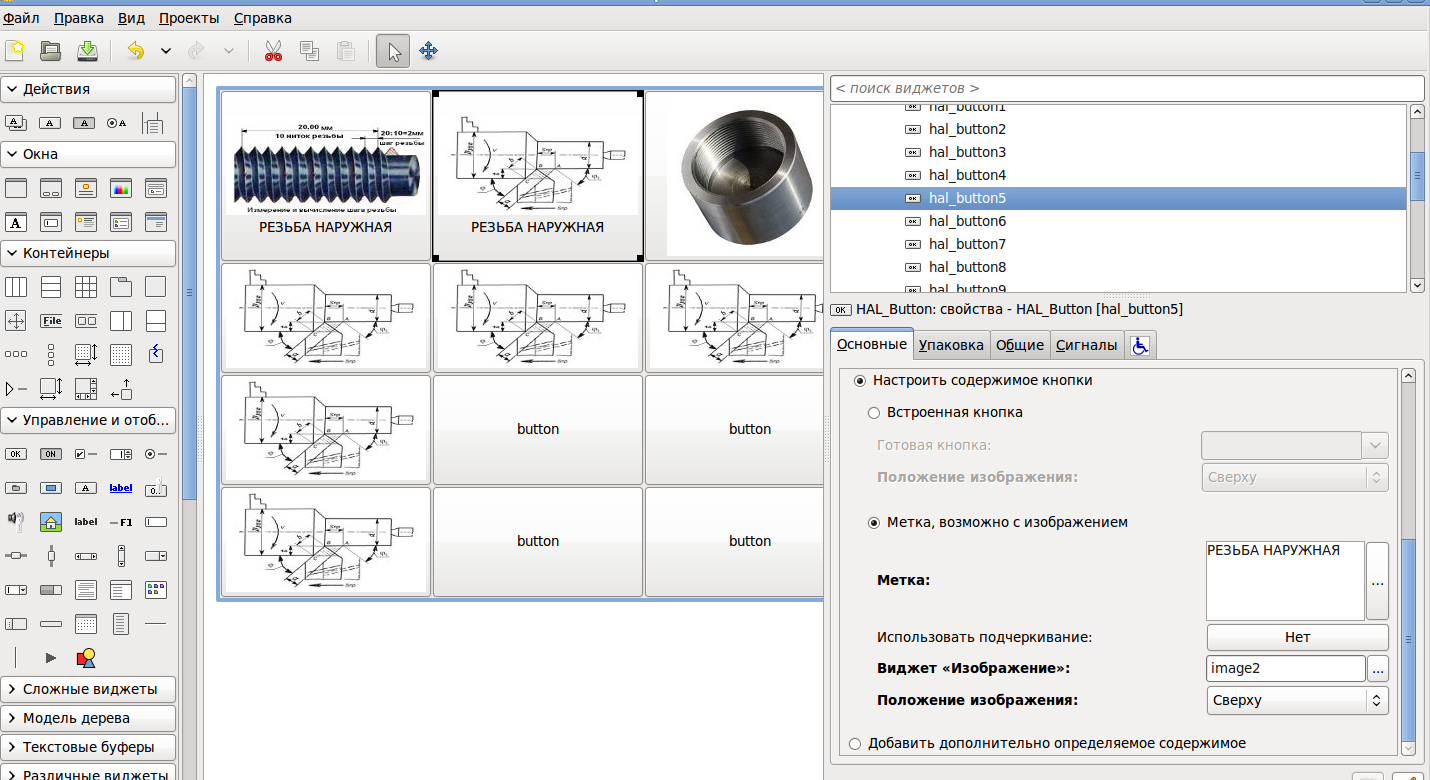Choose the Radio action icon under Действия
Screen dimensions: 1430x780
117,123
